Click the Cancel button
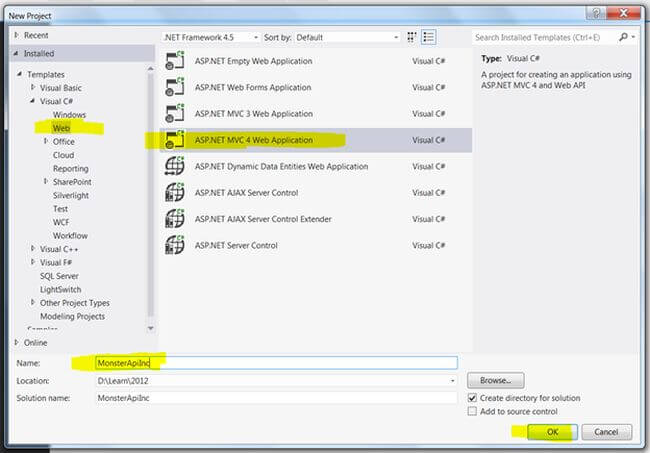Screen dimensions: 650x453 point(606,432)
